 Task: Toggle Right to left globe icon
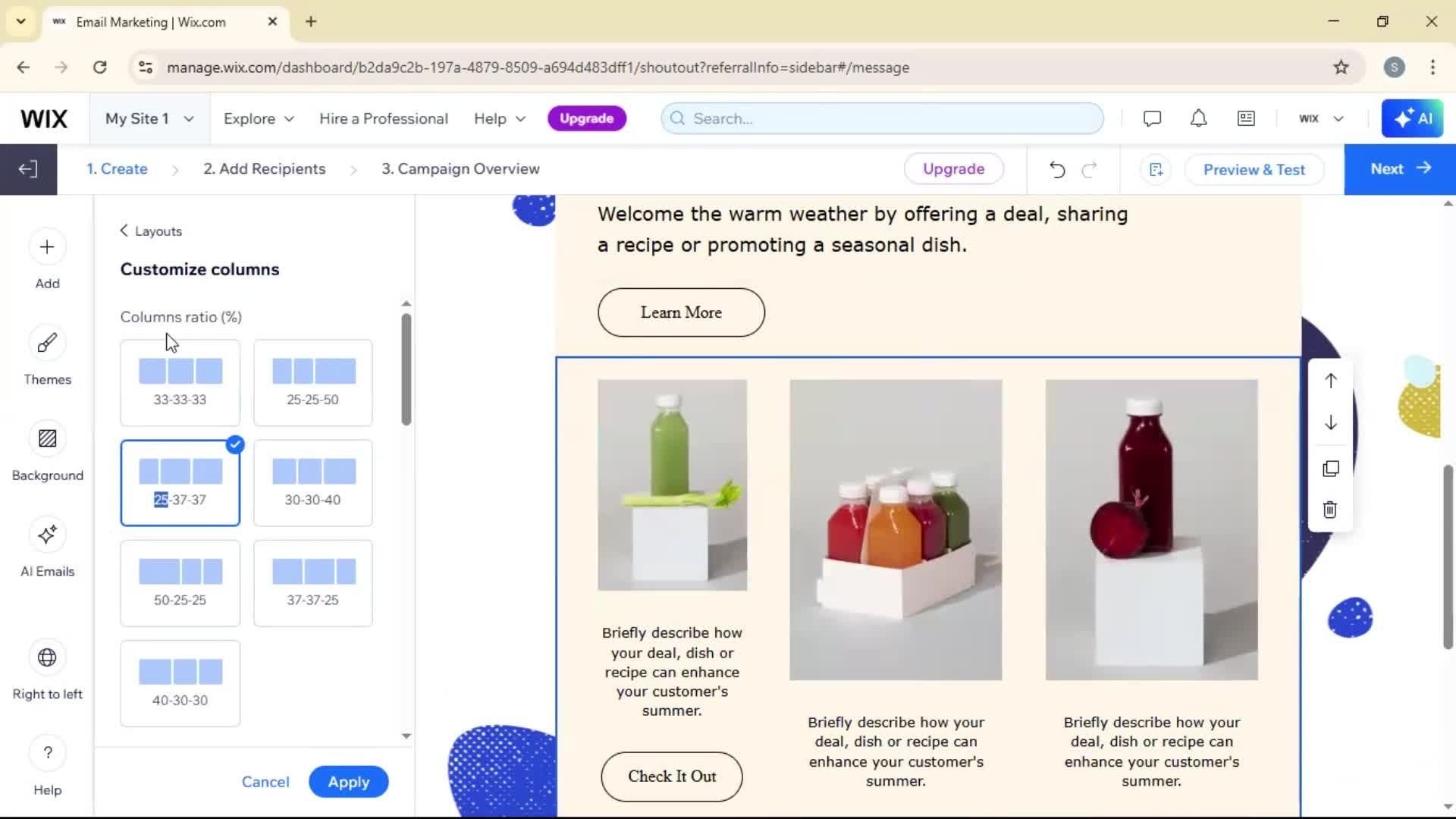click(47, 670)
